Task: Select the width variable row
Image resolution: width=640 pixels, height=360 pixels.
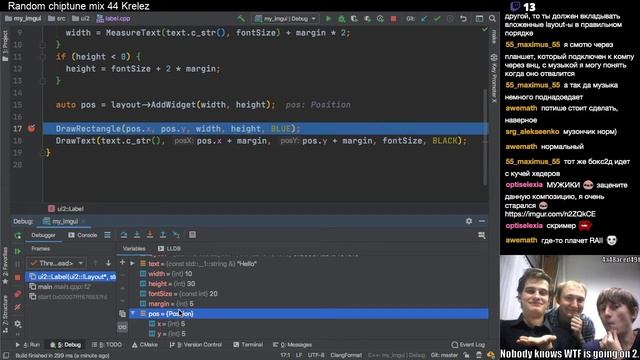Action: click(308, 274)
